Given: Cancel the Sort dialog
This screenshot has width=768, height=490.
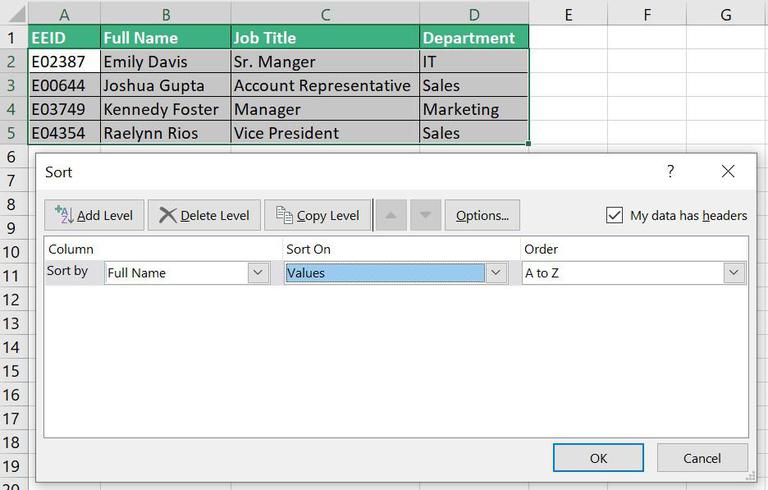Looking at the screenshot, I should point(702,458).
